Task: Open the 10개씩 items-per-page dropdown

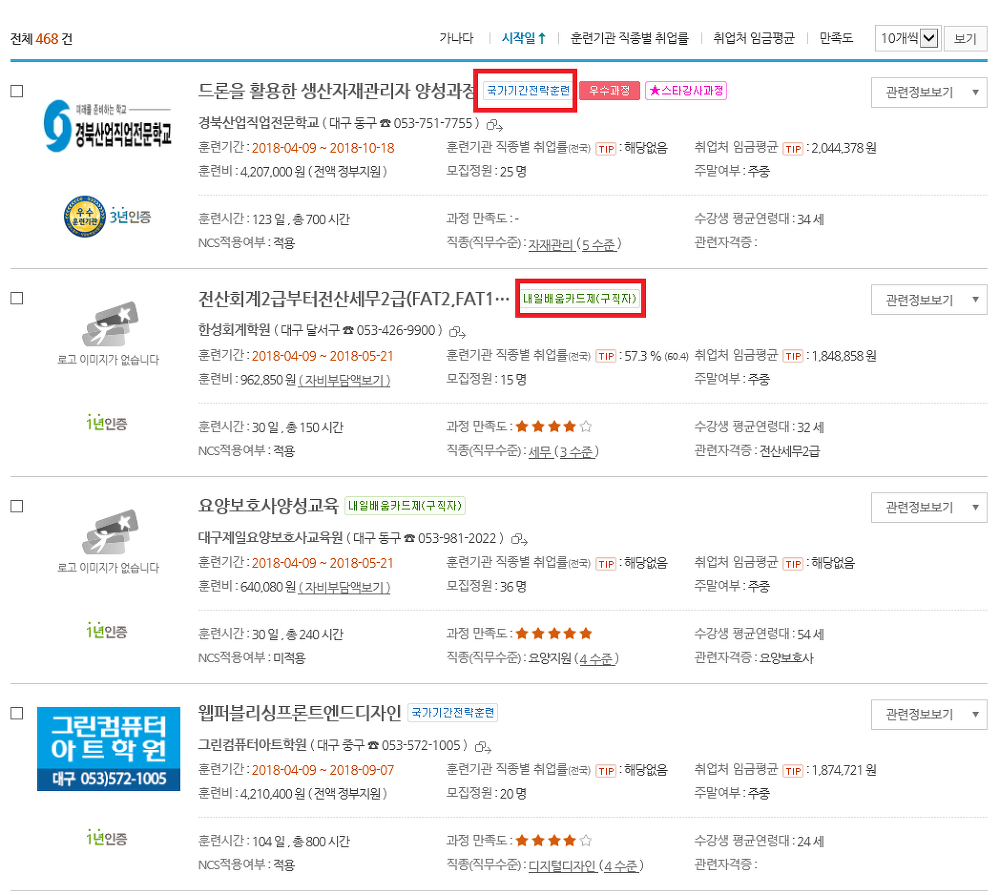Action: (x=908, y=38)
